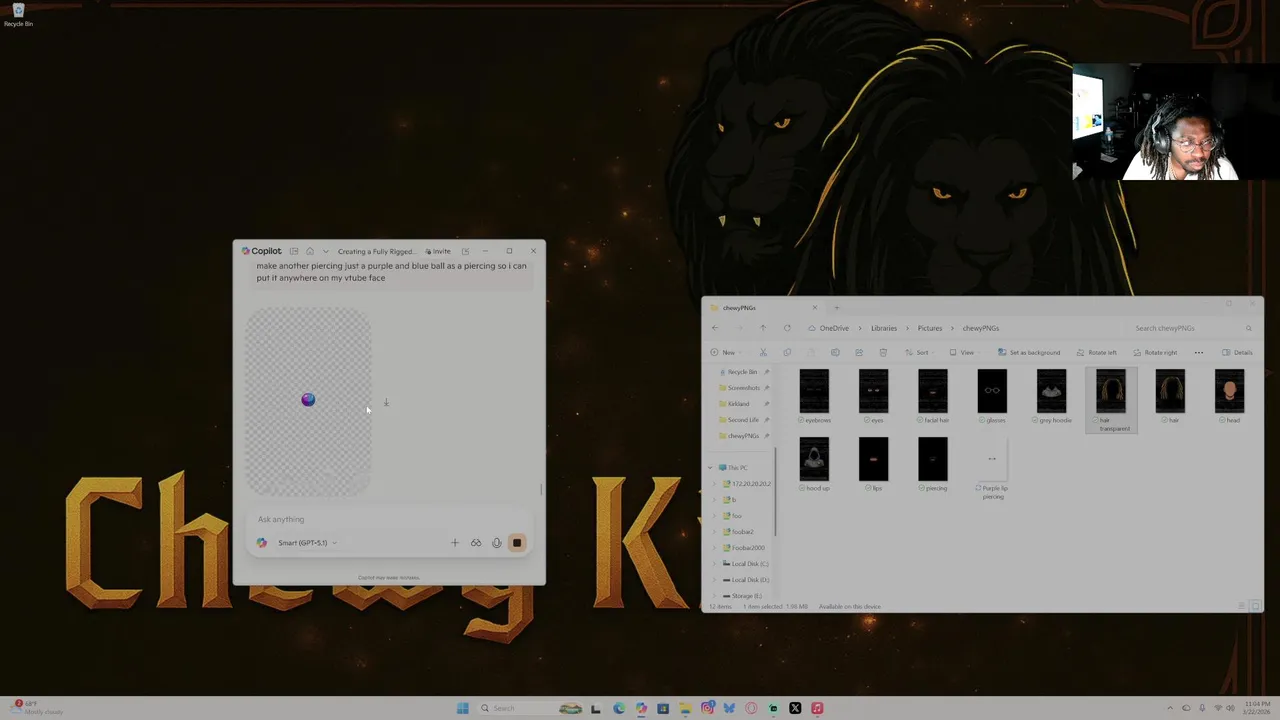Click the Invite button in Copilot
This screenshot has width=1280, height=720.
438,251
